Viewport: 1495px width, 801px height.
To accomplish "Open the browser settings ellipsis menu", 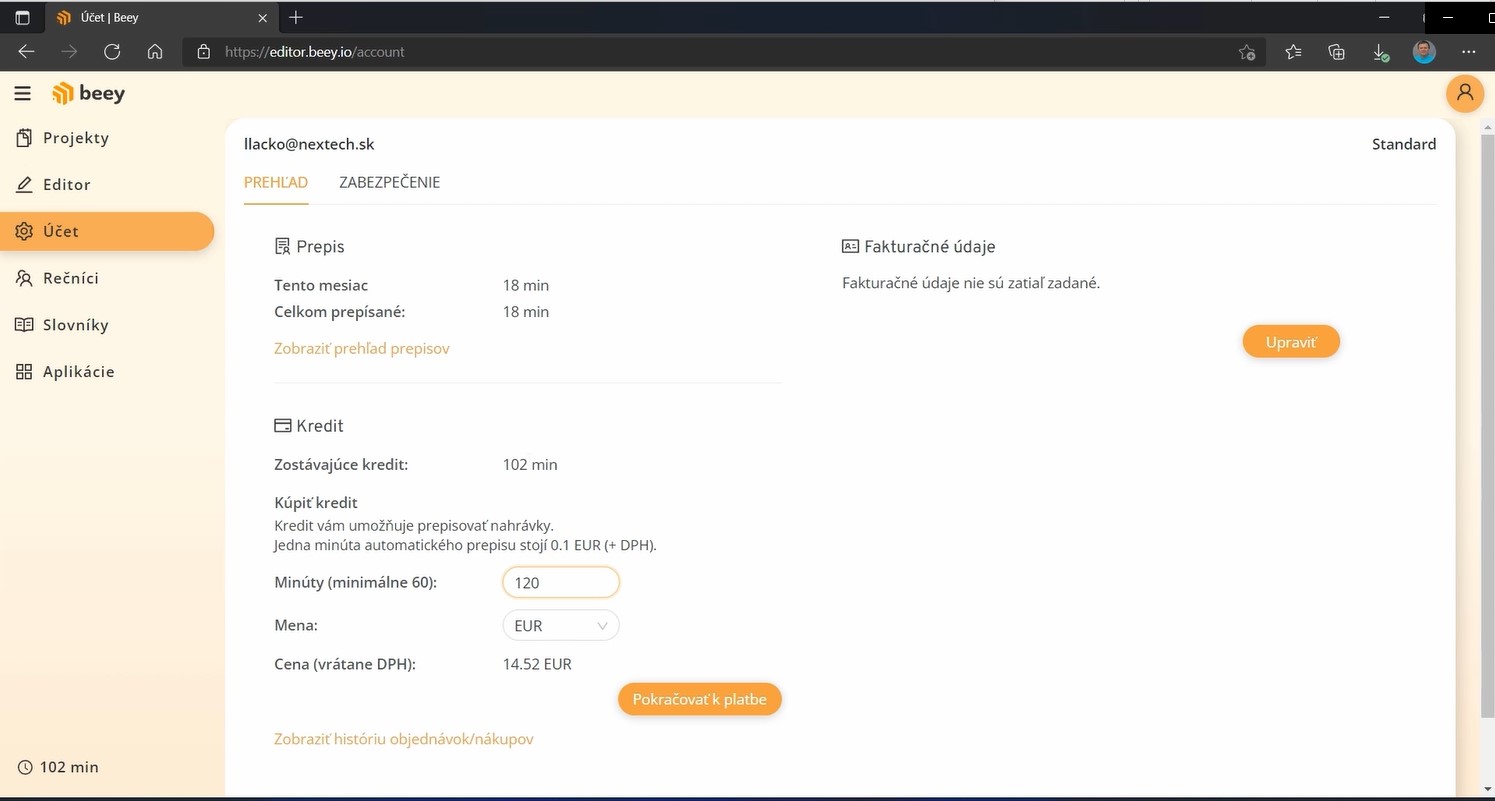I will click(1468, 52).
